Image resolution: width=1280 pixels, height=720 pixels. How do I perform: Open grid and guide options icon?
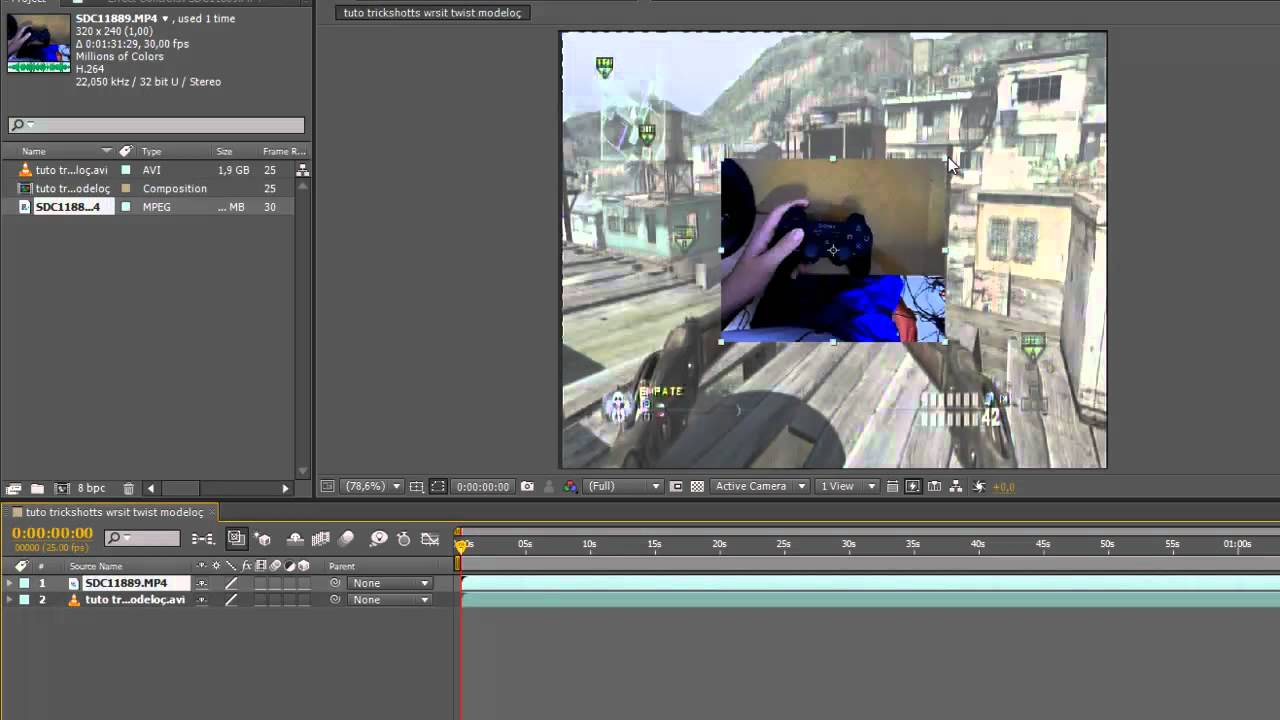pos(419,486)
